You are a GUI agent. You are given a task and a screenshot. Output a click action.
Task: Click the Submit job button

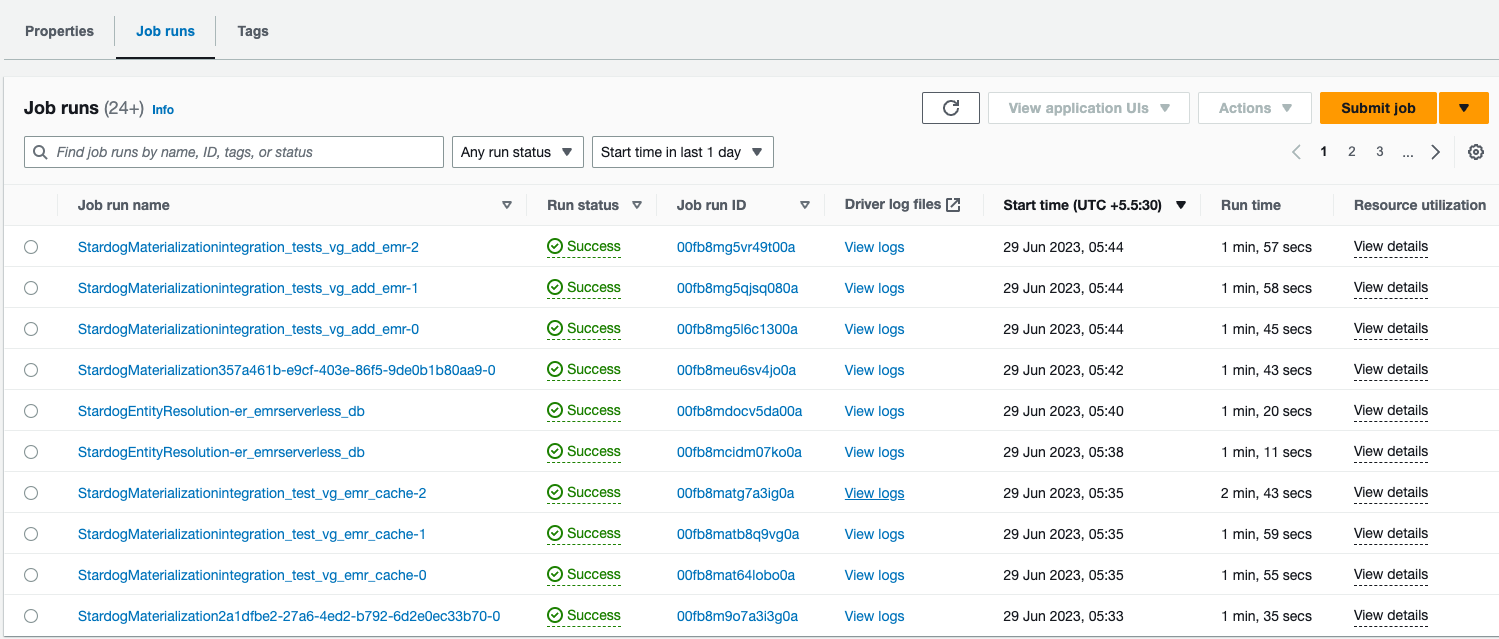(x=1377, y=107)
